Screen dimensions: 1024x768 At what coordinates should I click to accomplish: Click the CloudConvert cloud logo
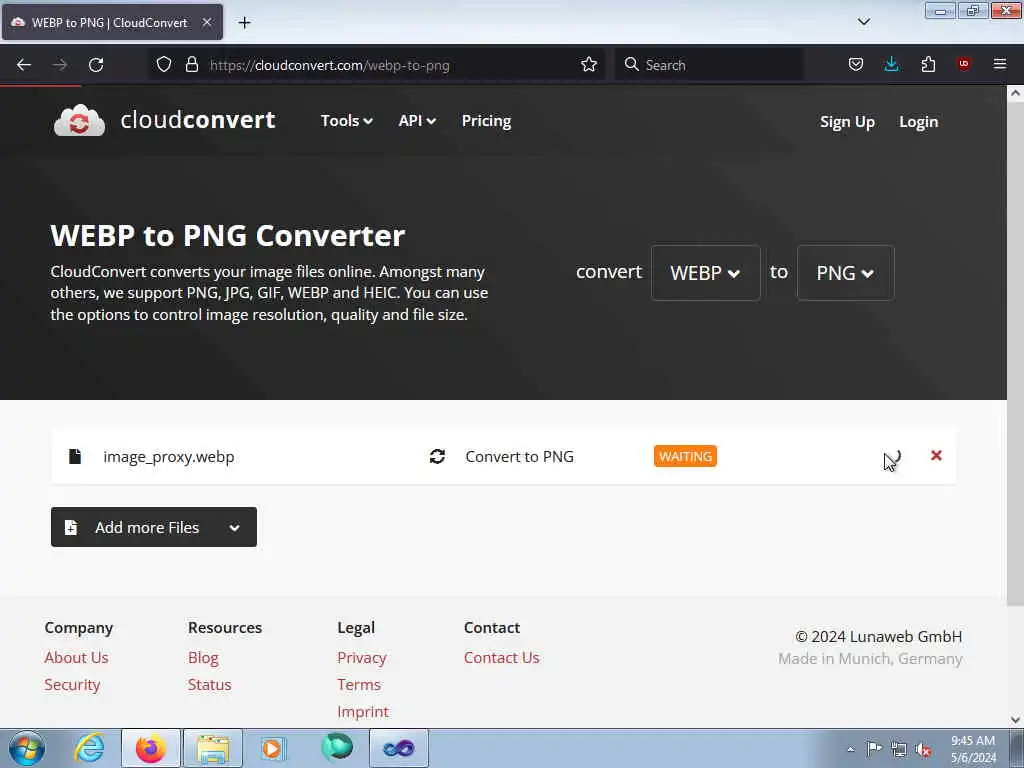coord(79,121)
